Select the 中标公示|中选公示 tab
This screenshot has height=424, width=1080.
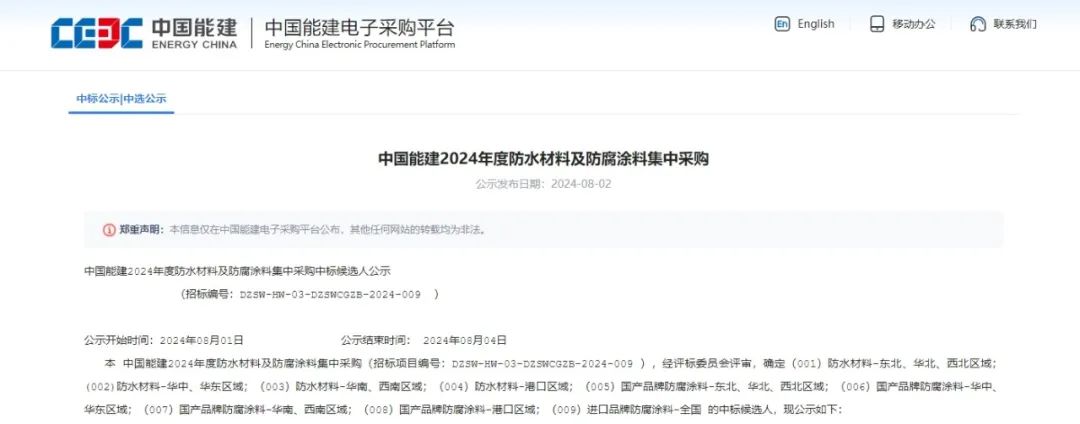(121, 98)
